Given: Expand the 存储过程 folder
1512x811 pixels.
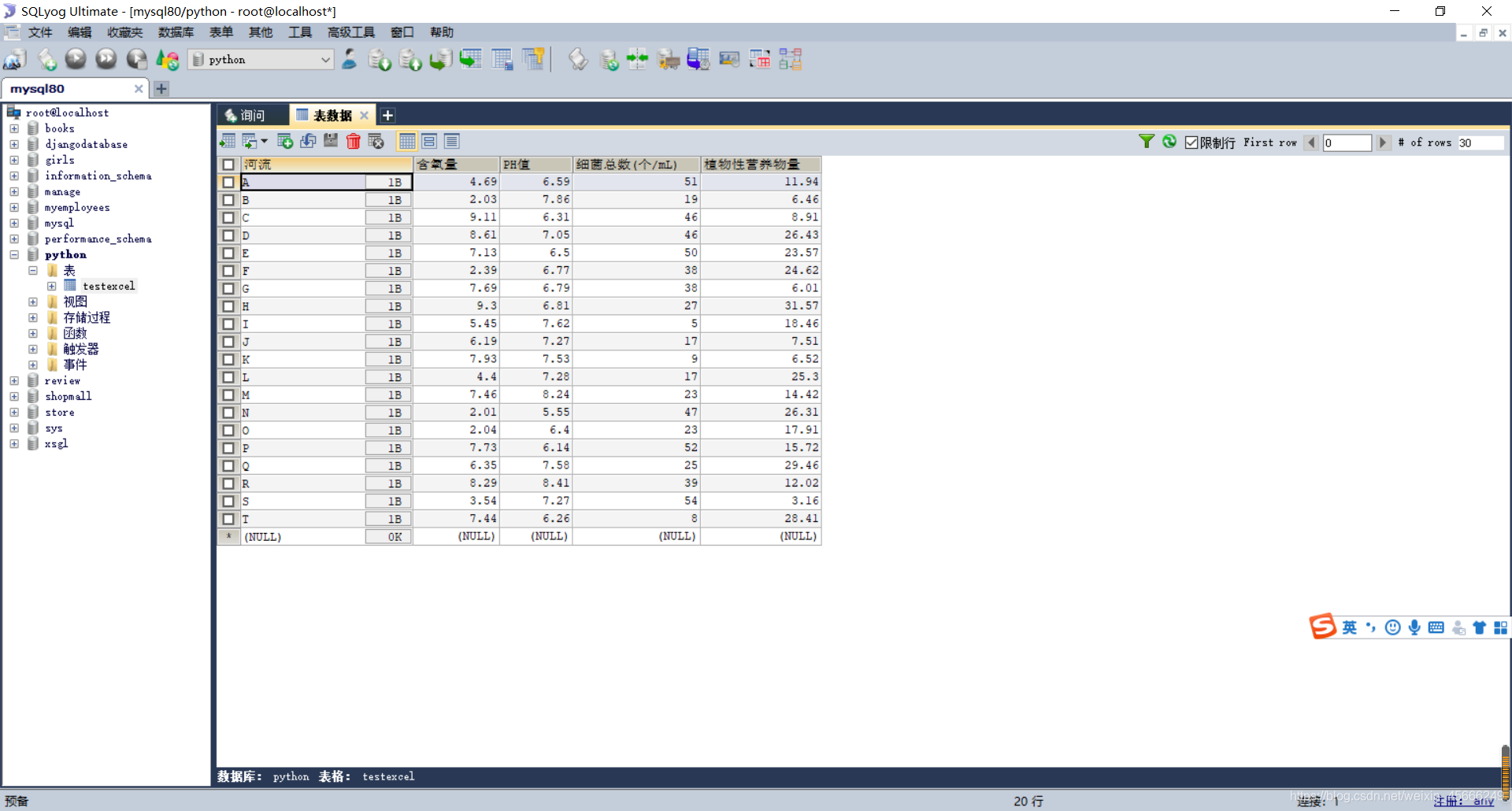Looking at the screenshot, I should pyautogui.click(x=33, y=317).
